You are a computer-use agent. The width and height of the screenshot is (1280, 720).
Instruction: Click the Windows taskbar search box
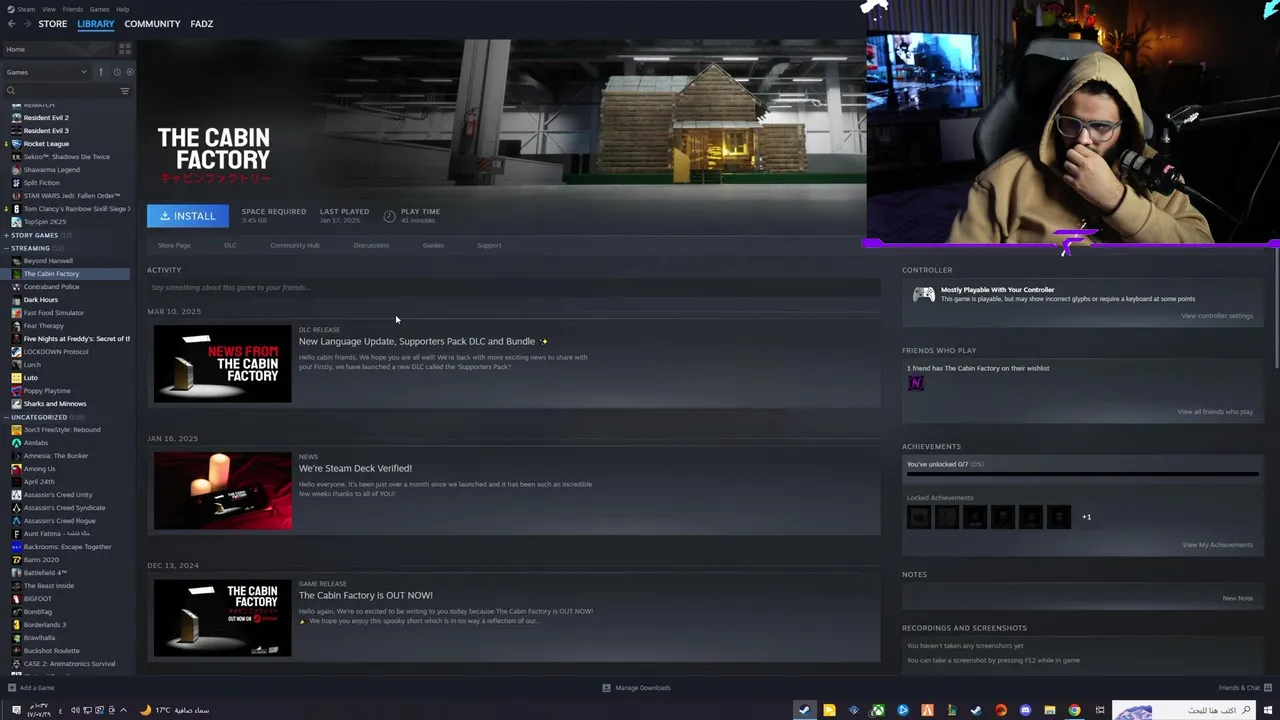click(x=1183, y=710)
